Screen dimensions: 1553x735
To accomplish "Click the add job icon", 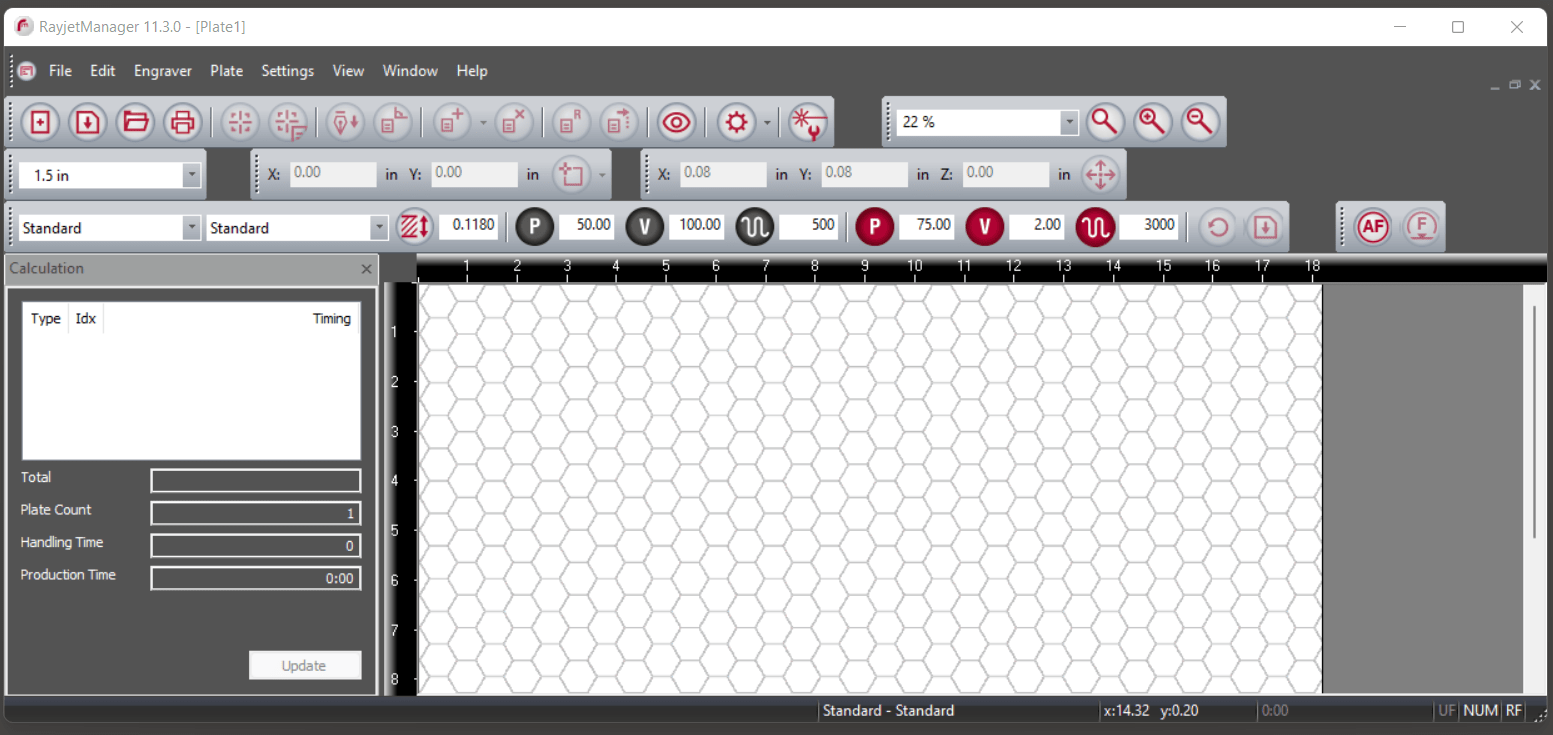I will (x=451, y=122).
